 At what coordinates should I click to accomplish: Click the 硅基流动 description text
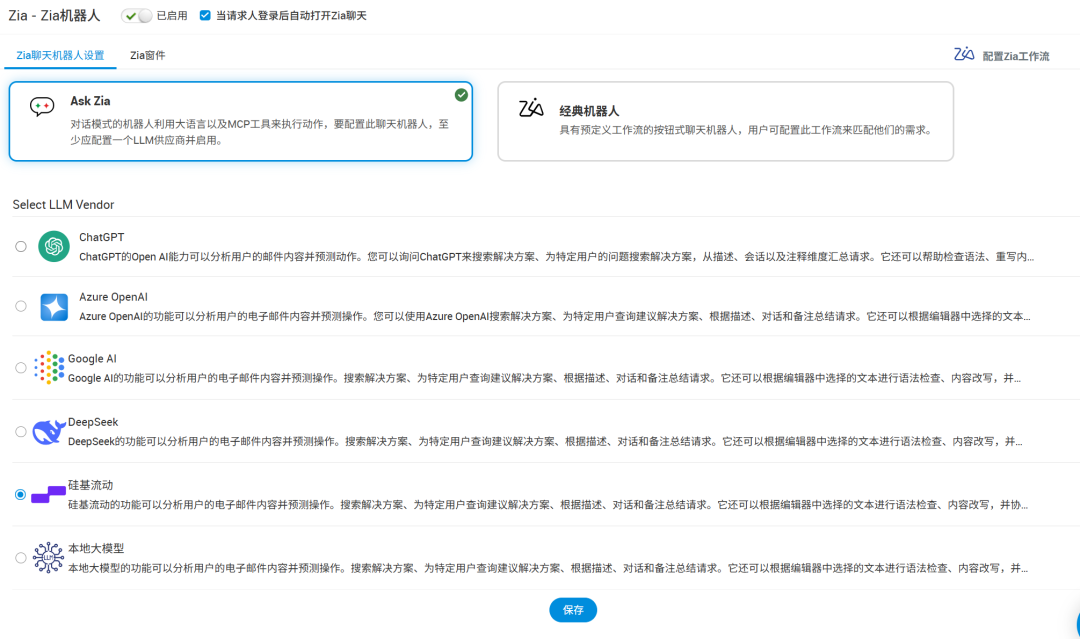pyautogui.click(x=548, y=504)
